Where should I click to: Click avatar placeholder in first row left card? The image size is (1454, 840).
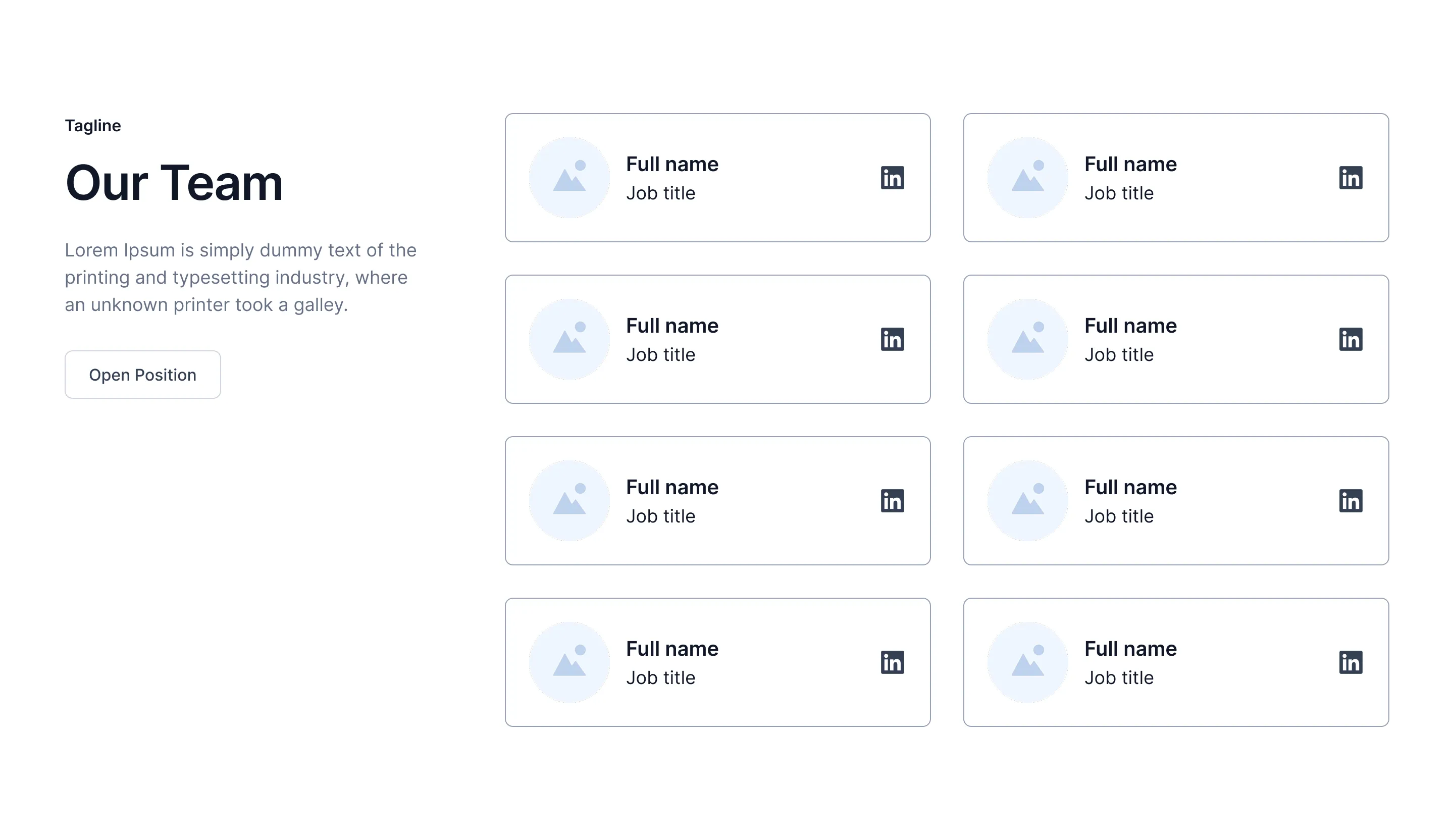[x=569, y=178]
